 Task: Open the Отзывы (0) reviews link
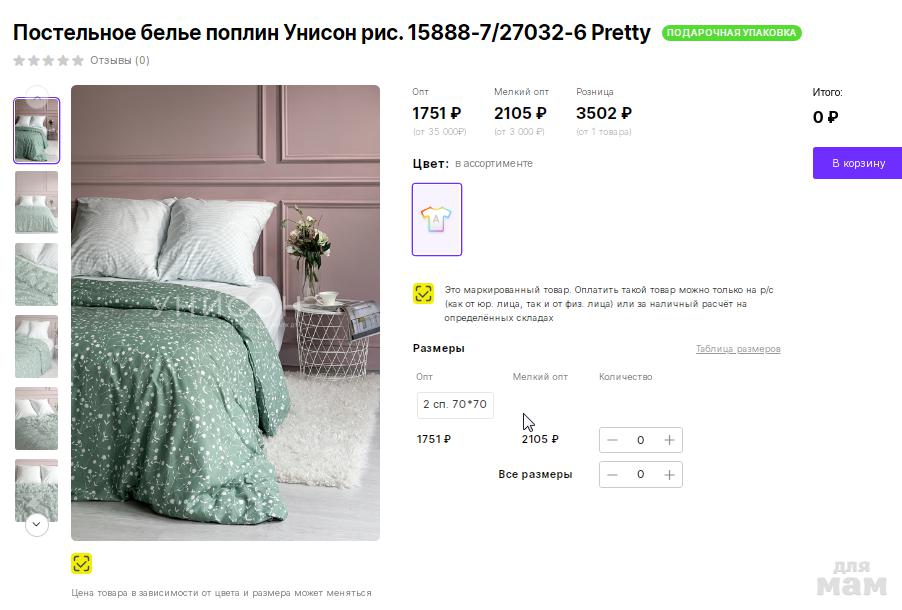pyautogui.click(x=120, y=60)
